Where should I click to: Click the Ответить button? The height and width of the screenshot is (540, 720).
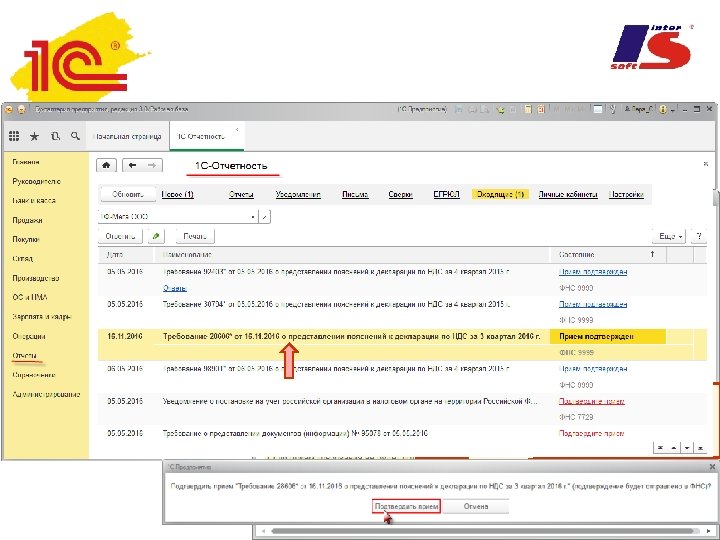120,236
